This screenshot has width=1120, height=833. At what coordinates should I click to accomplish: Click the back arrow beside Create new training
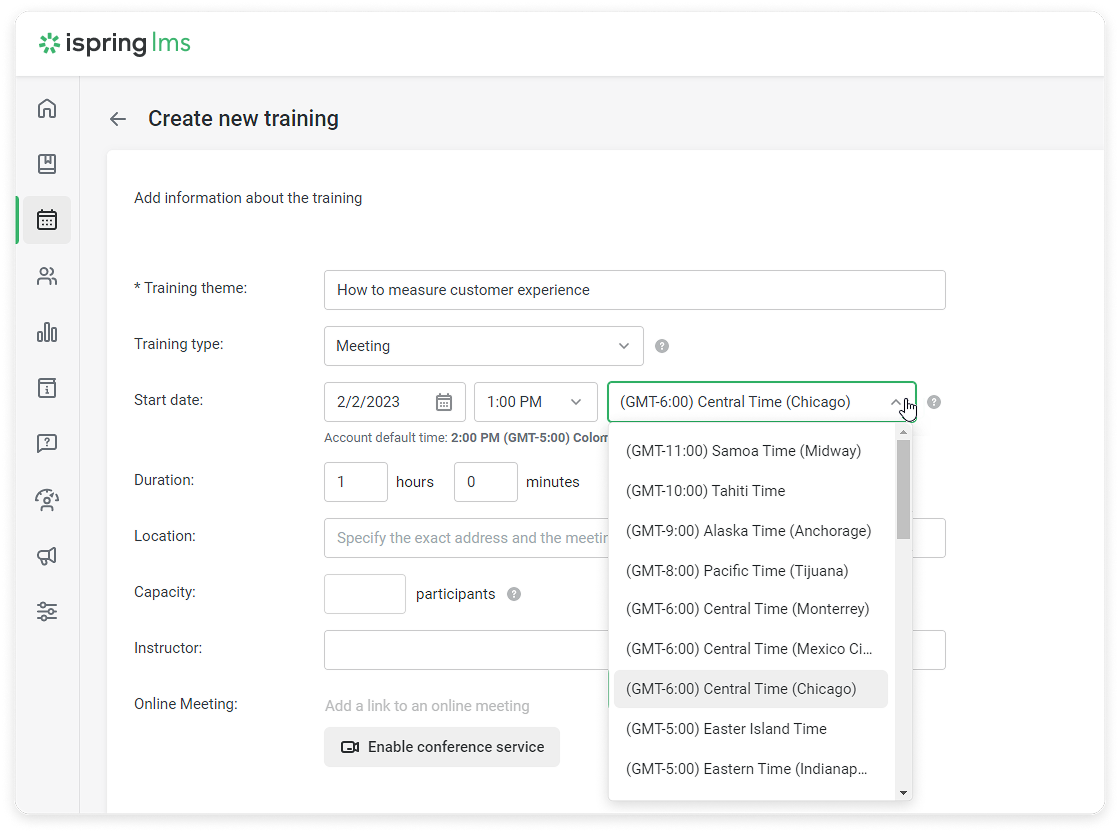(x=118, y=119)
